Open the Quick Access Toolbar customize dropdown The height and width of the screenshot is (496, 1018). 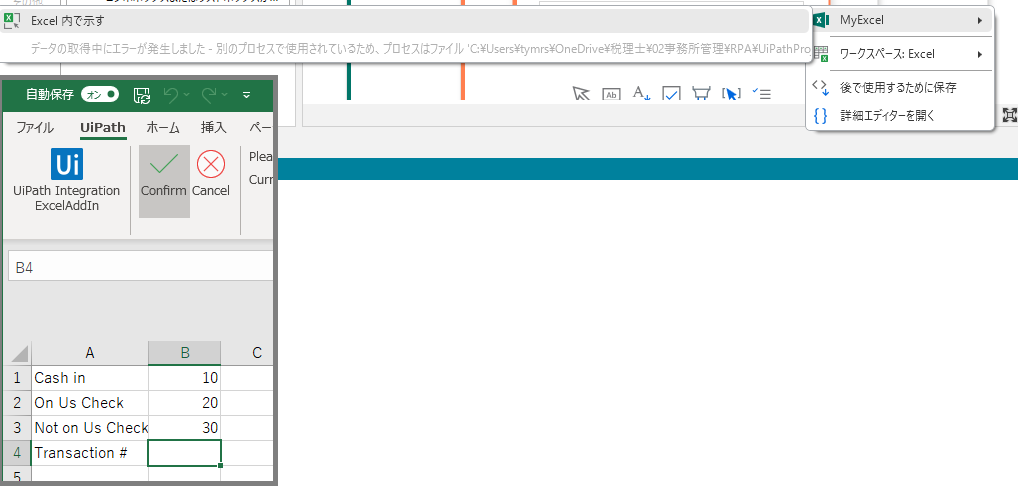coord(246,95)
